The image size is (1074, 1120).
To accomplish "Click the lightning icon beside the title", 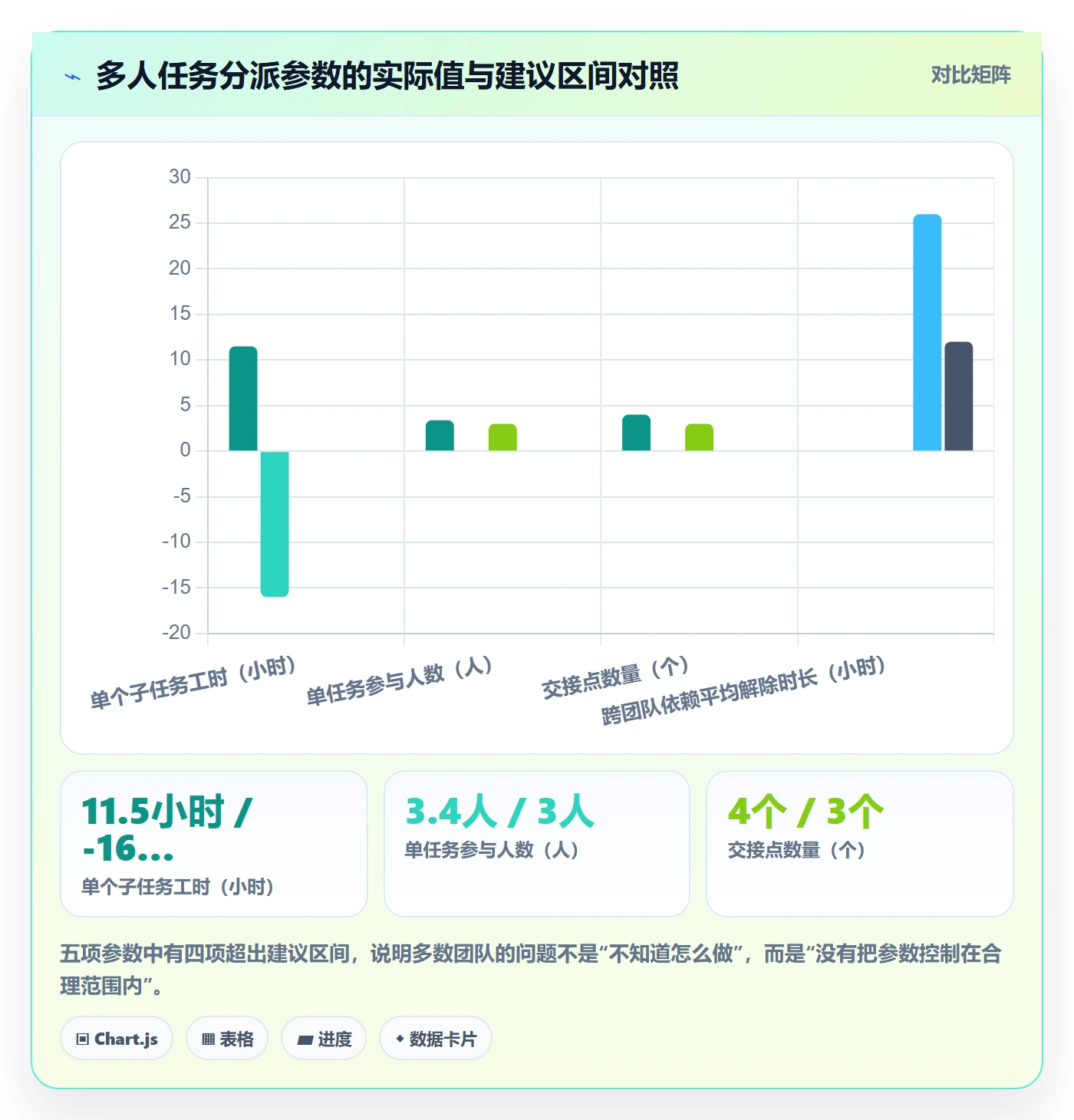I will click(x=73, y=77).
